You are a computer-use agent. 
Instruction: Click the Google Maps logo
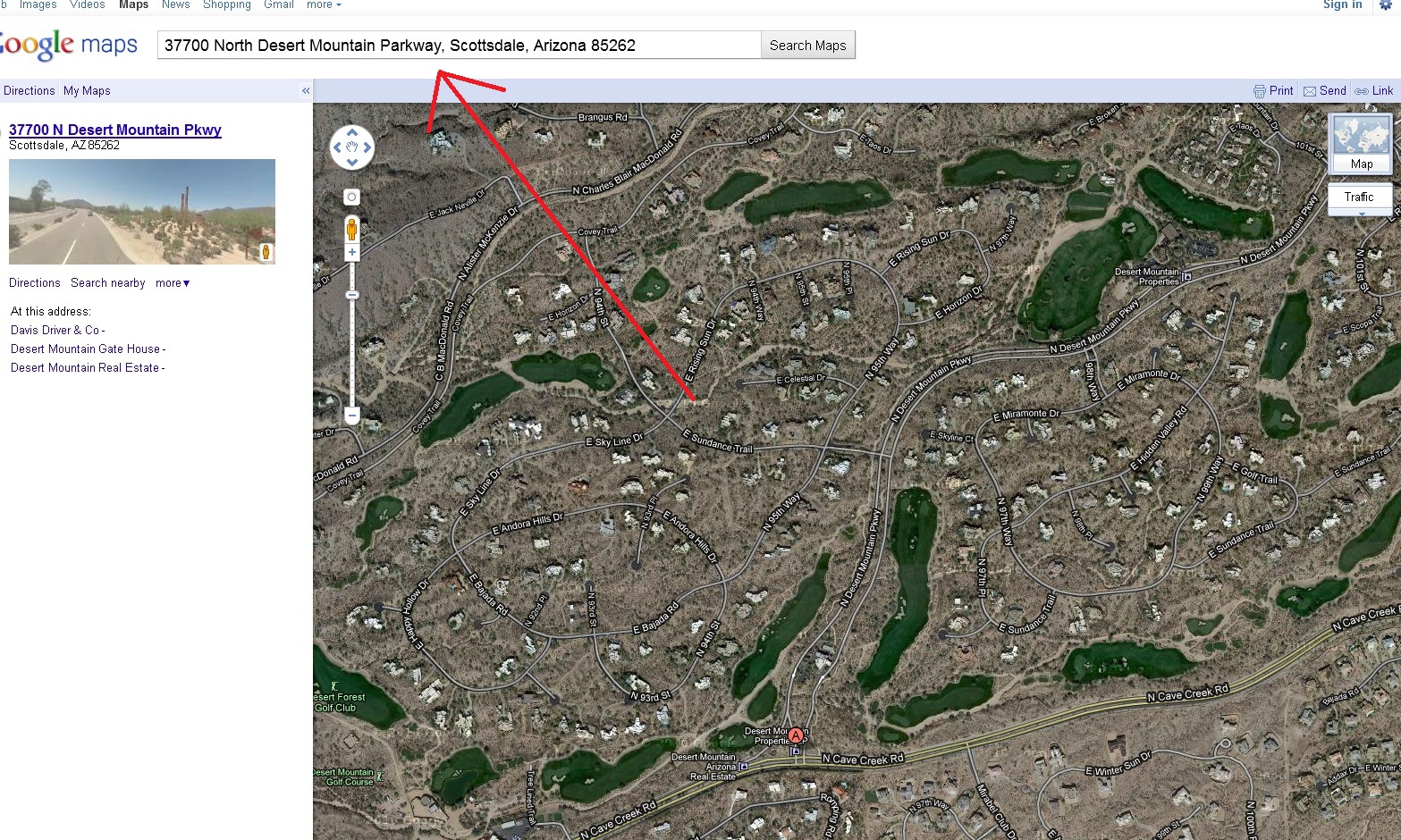(x=69, y=45)
